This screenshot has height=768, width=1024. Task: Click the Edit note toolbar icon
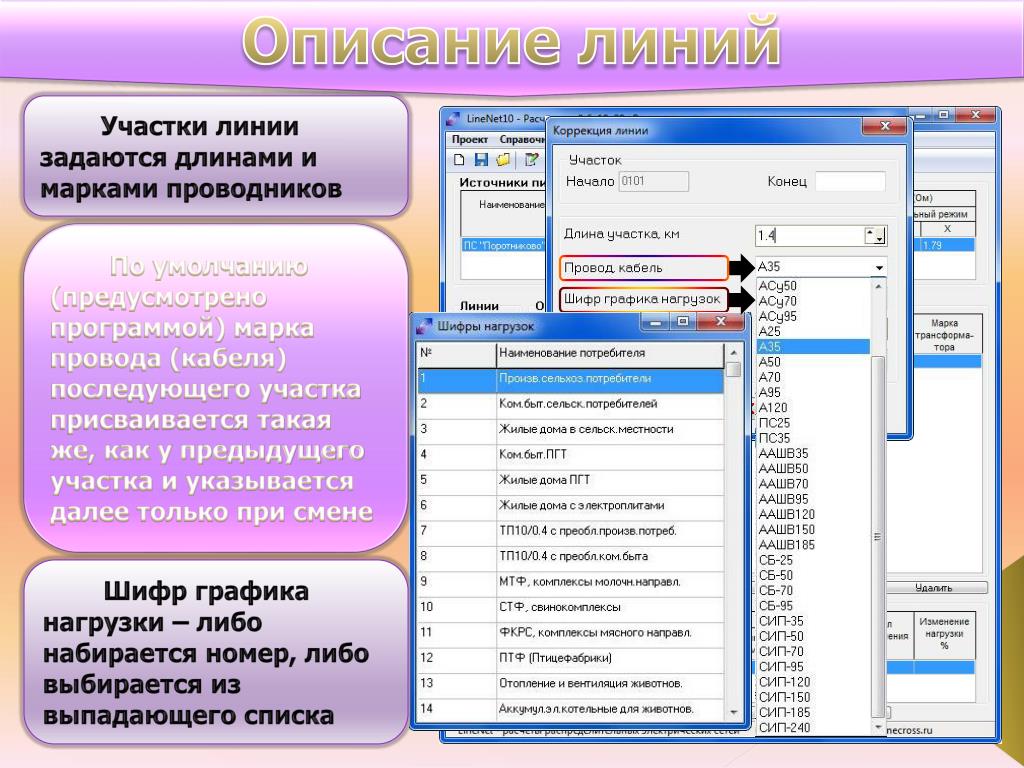(532, 159)
